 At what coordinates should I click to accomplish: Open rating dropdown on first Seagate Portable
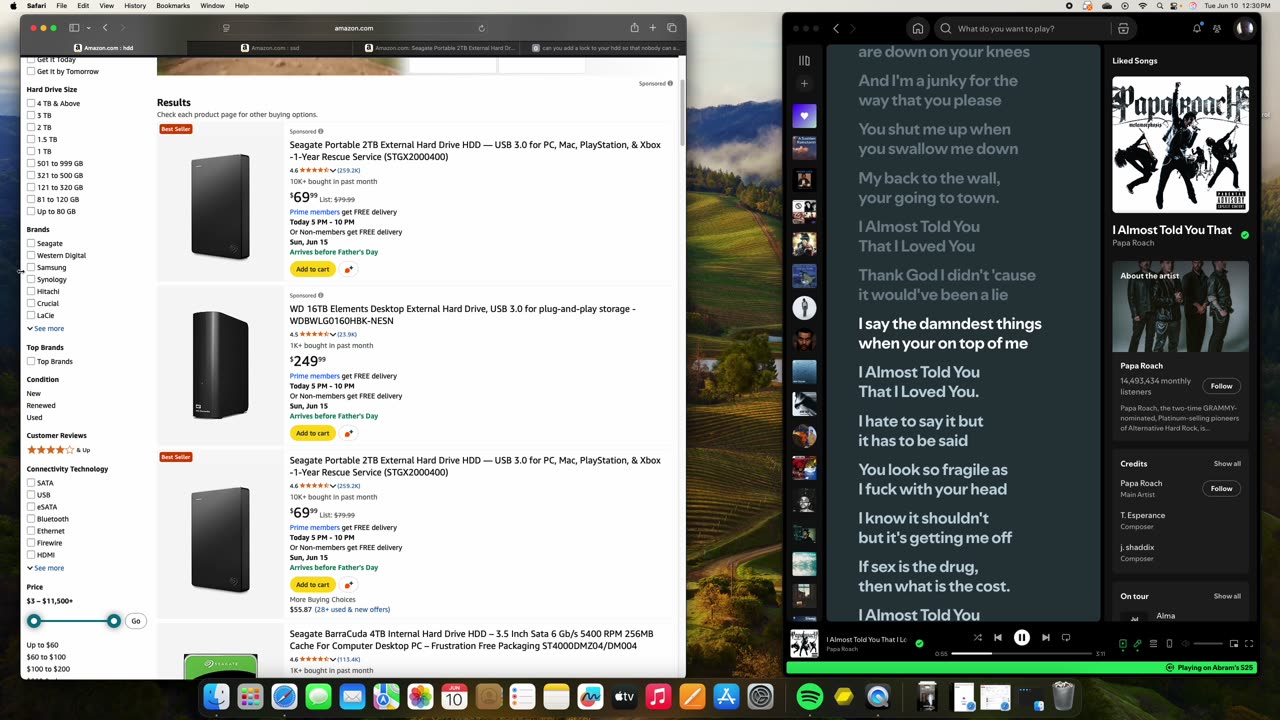point(333,170)
